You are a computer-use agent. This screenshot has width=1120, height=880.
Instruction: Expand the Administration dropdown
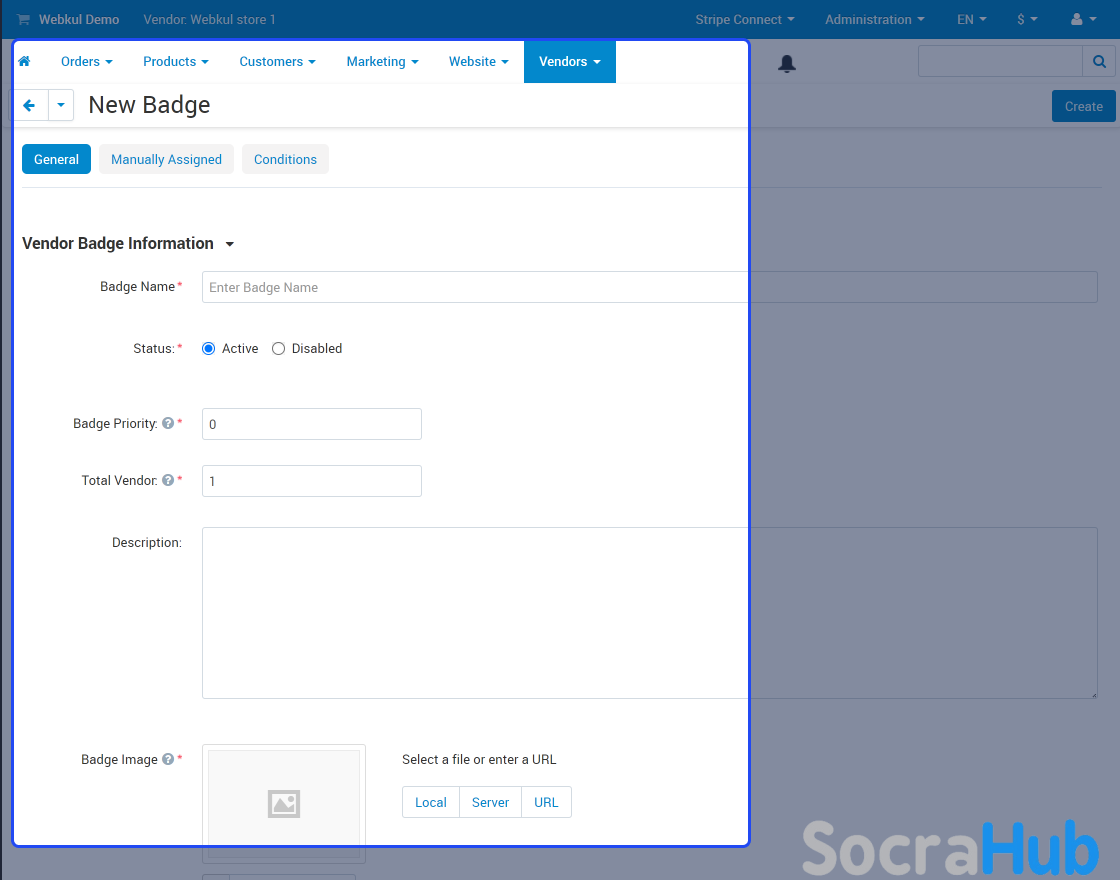point(874,19)
